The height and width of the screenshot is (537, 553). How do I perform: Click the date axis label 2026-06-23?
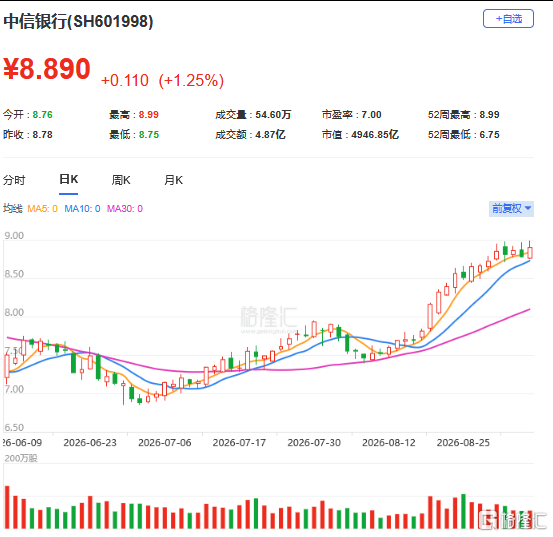pos(90,443)
